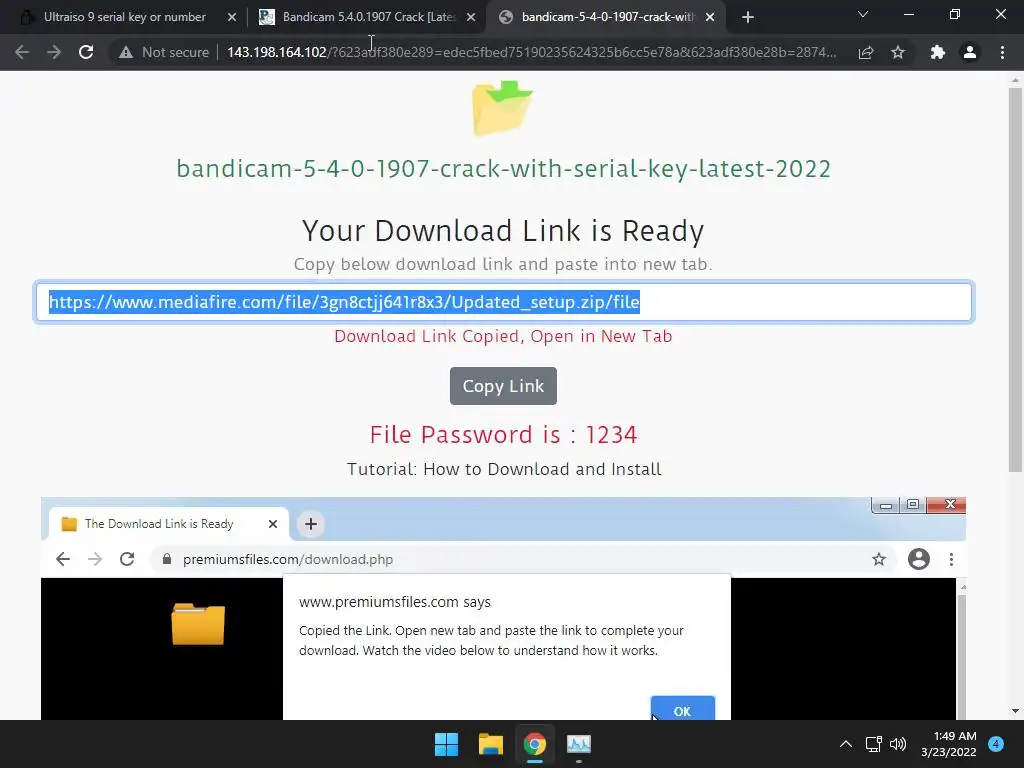Screen dimensions: 1024x768
Task: Click 'Your Download Link is Ready' heading
Action: (x=503, y=231)
